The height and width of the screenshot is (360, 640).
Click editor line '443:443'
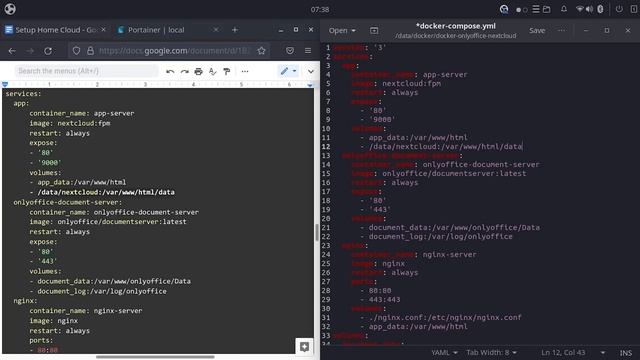[384, 299]
